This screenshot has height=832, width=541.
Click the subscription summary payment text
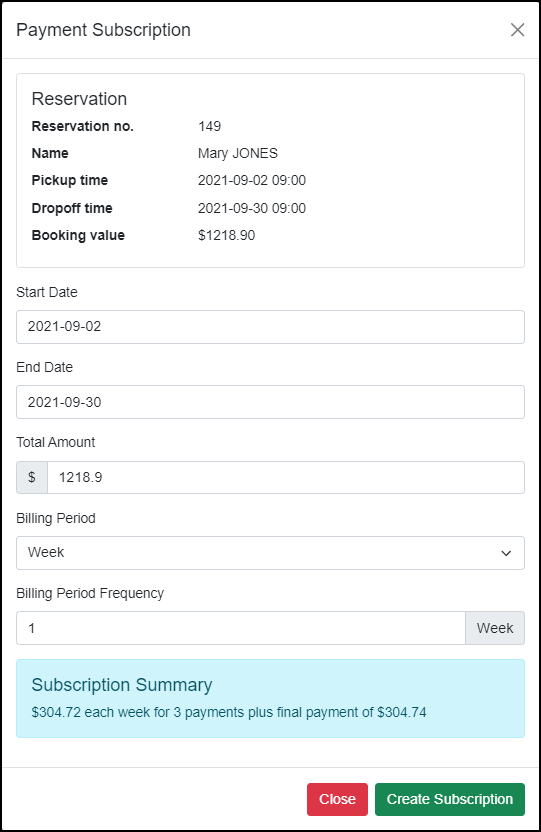[229, 712]
